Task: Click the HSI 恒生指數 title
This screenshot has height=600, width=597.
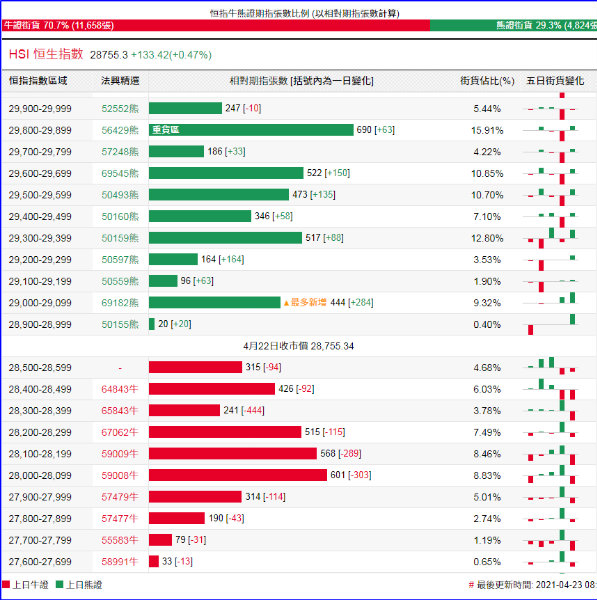Action: pyautogui.click(x=46, y=54)
